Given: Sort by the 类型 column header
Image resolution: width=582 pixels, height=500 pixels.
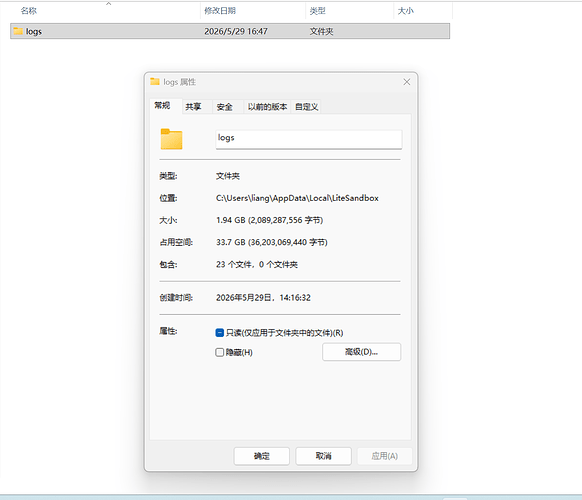Looking at the screenshot, I should click(318, 11).
